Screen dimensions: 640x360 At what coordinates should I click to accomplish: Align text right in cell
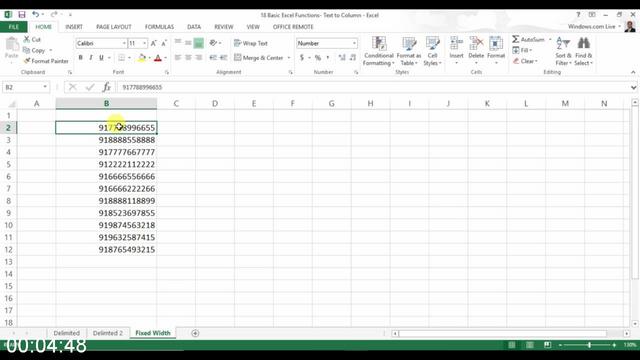point(199,58)
